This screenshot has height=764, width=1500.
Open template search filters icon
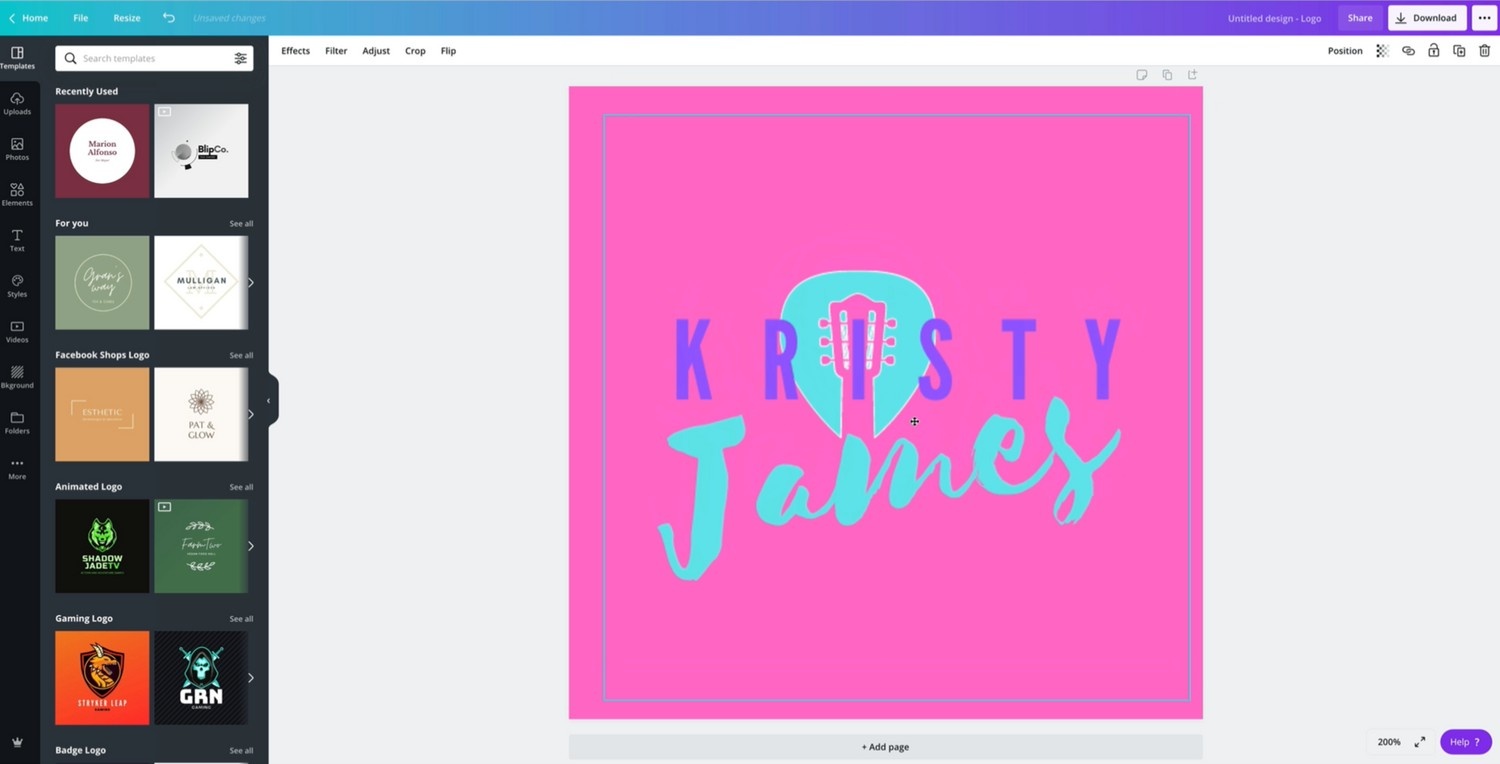pyautogui.click(x=240, y=59)
